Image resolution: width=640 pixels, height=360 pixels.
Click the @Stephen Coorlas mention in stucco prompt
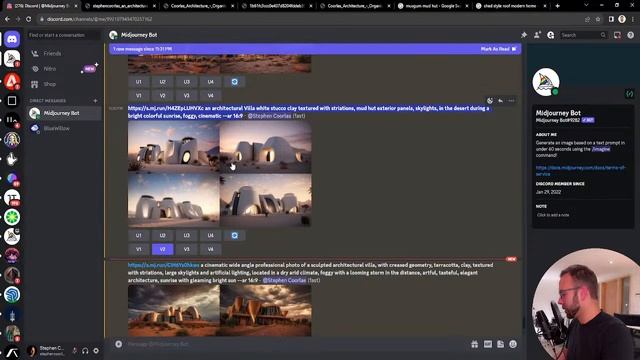269,116
